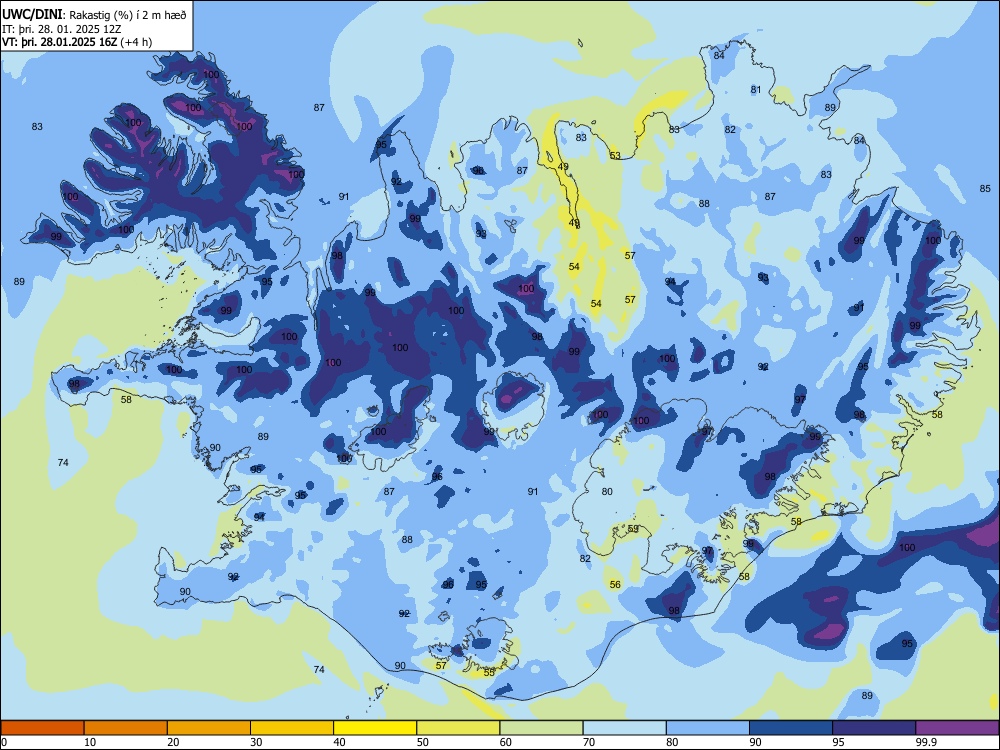This screenshot has width=1000, height=750.
Task: Select the VT valid time line '16Z (+4 h)'
Action: tap(77, 42)
